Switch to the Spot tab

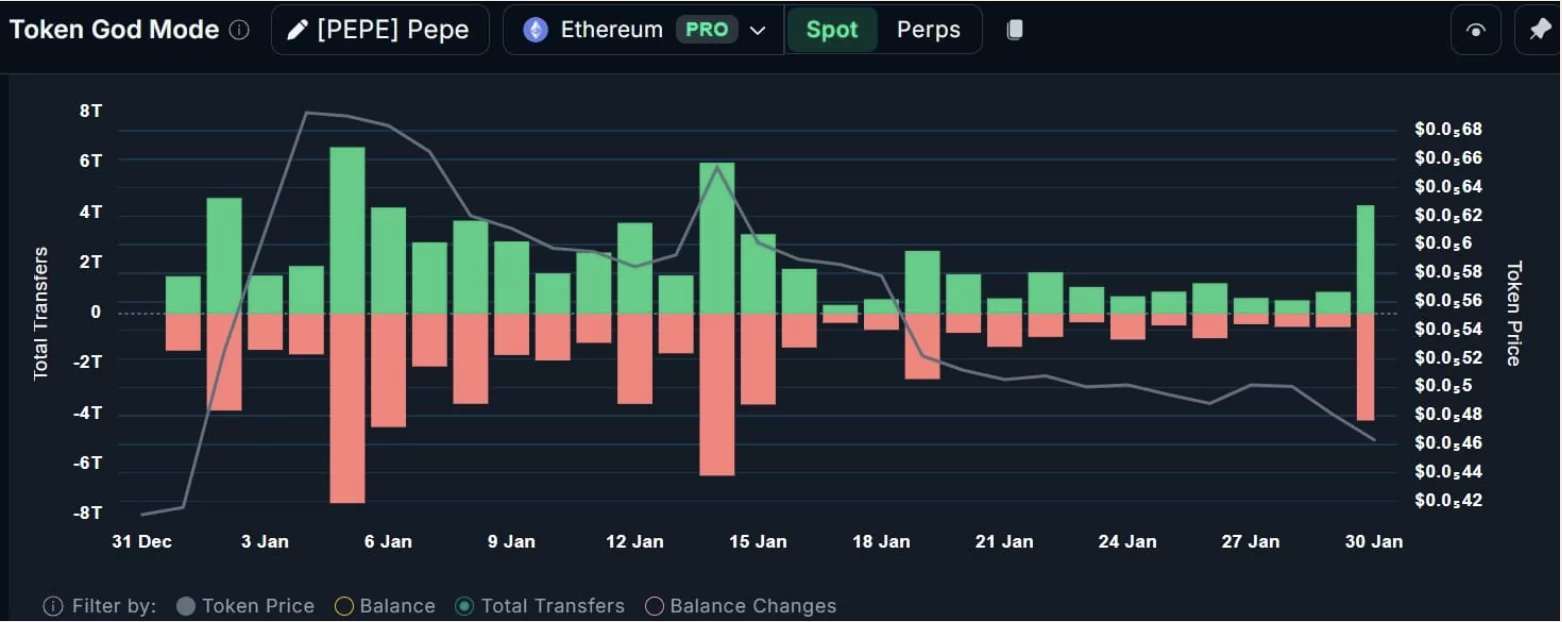[832, 30]
